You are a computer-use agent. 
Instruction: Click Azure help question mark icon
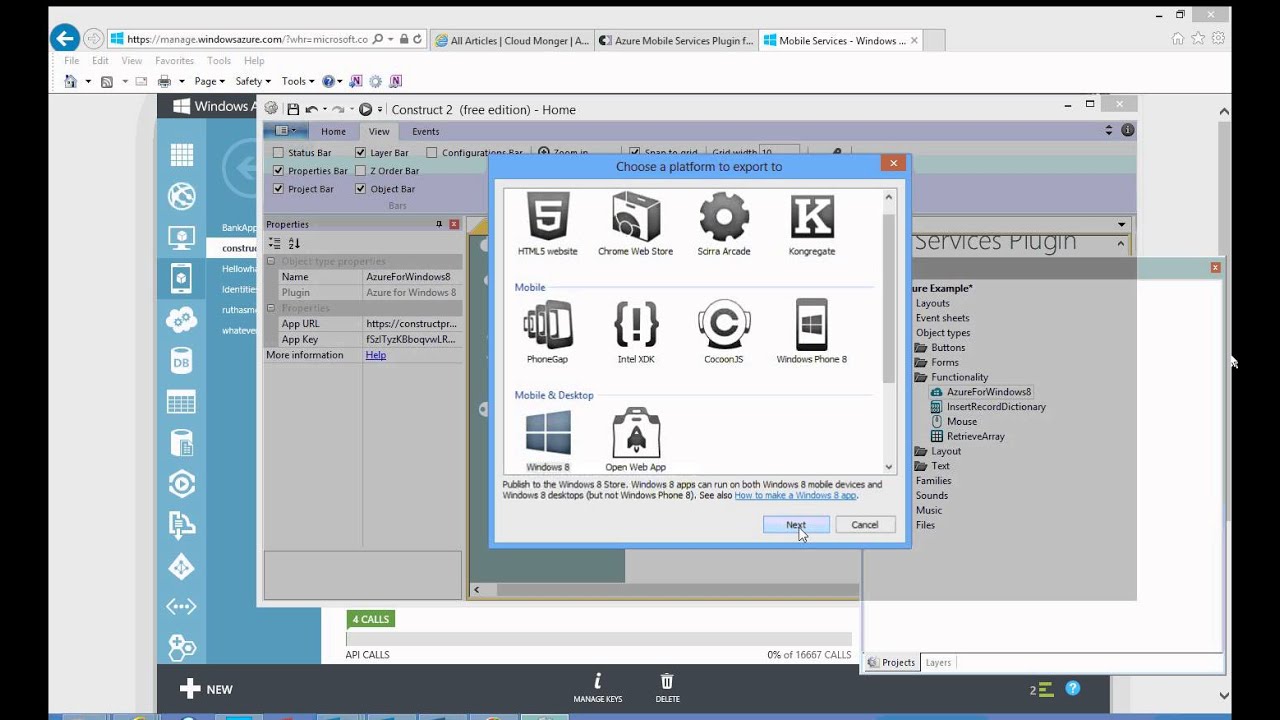[x=1072, y=688]
